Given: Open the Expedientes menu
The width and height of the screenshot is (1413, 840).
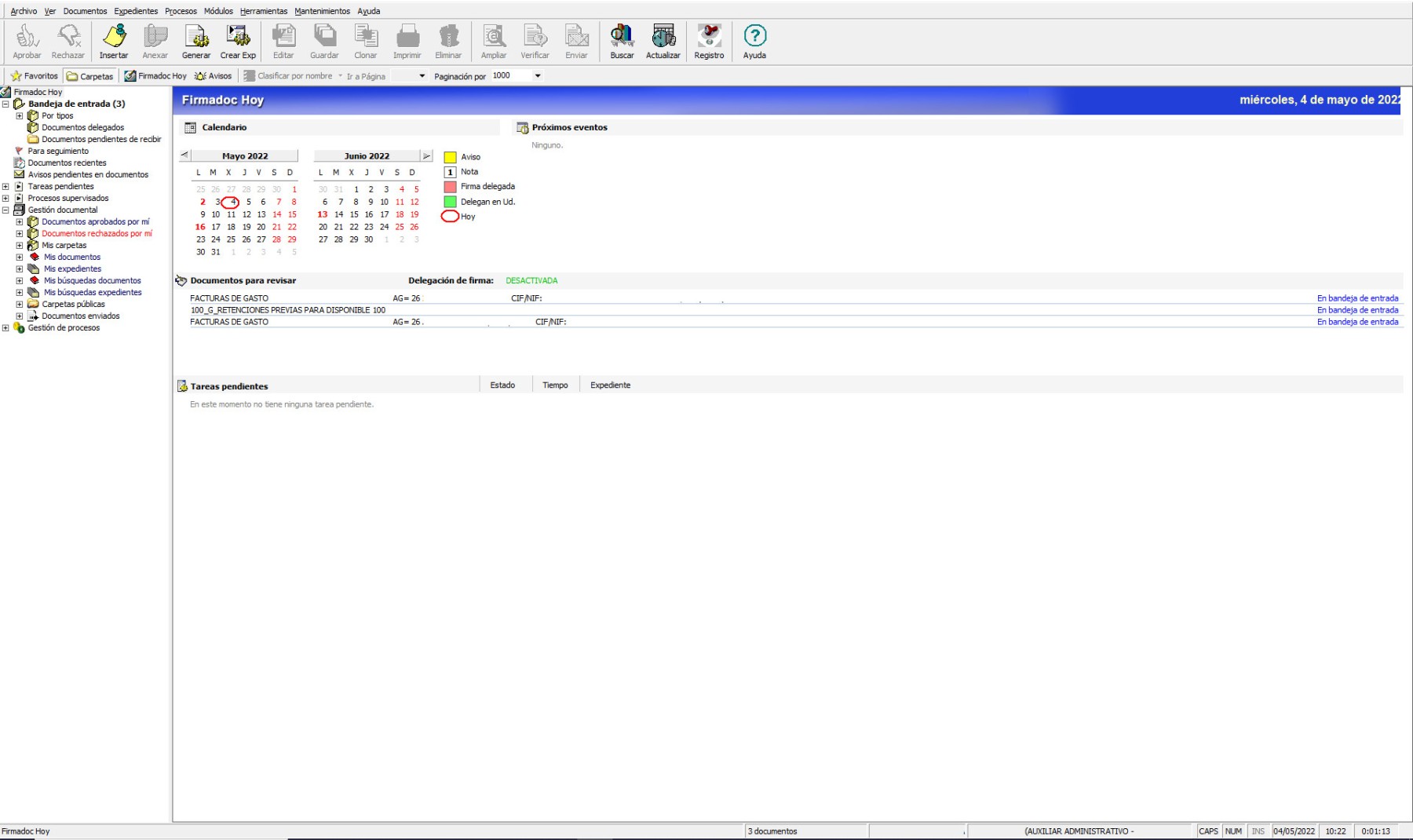Looking at the screenshot, I should click(136, 11).
